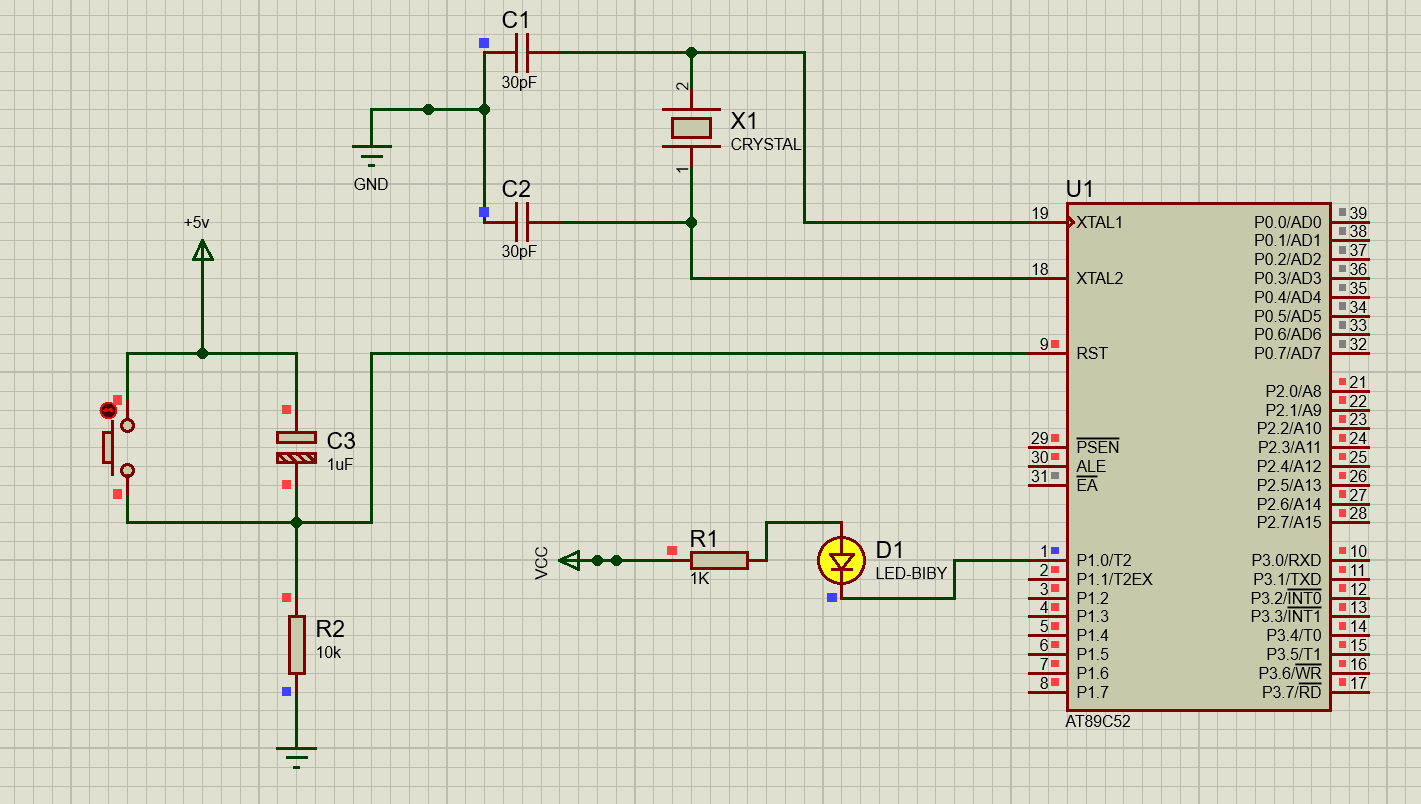Click the P2.0/A8 pin name
Screen dimensions: 1421x804
pyautogui.click(x=1293, y=391)
